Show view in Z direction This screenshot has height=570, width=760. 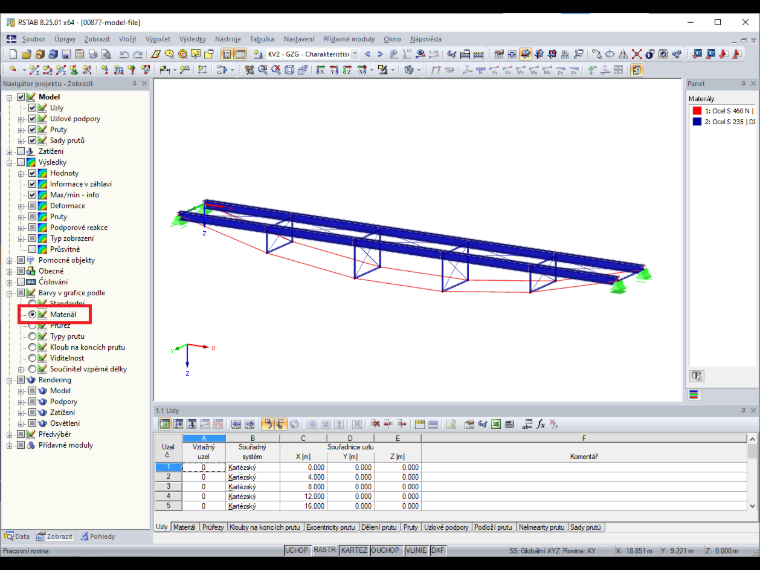347,70
